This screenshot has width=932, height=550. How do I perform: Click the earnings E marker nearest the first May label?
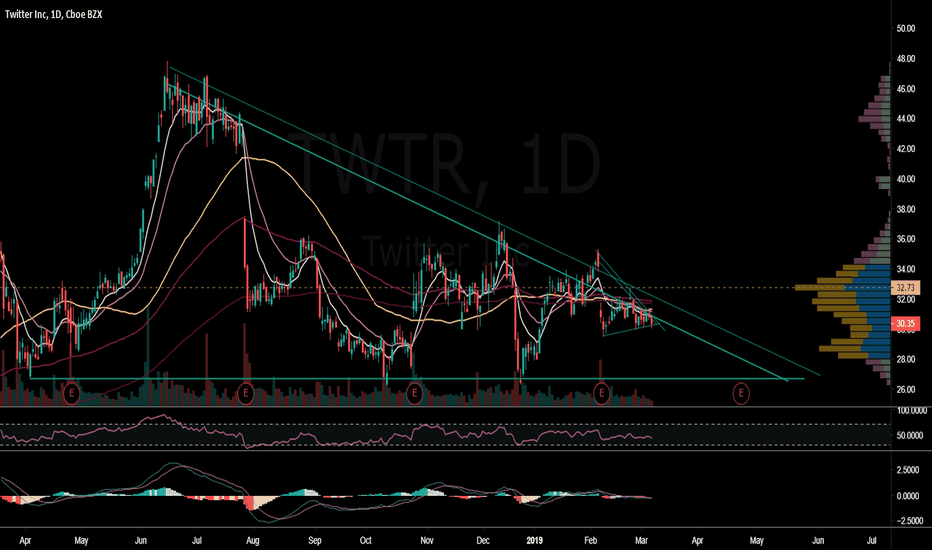pos(71,393)
